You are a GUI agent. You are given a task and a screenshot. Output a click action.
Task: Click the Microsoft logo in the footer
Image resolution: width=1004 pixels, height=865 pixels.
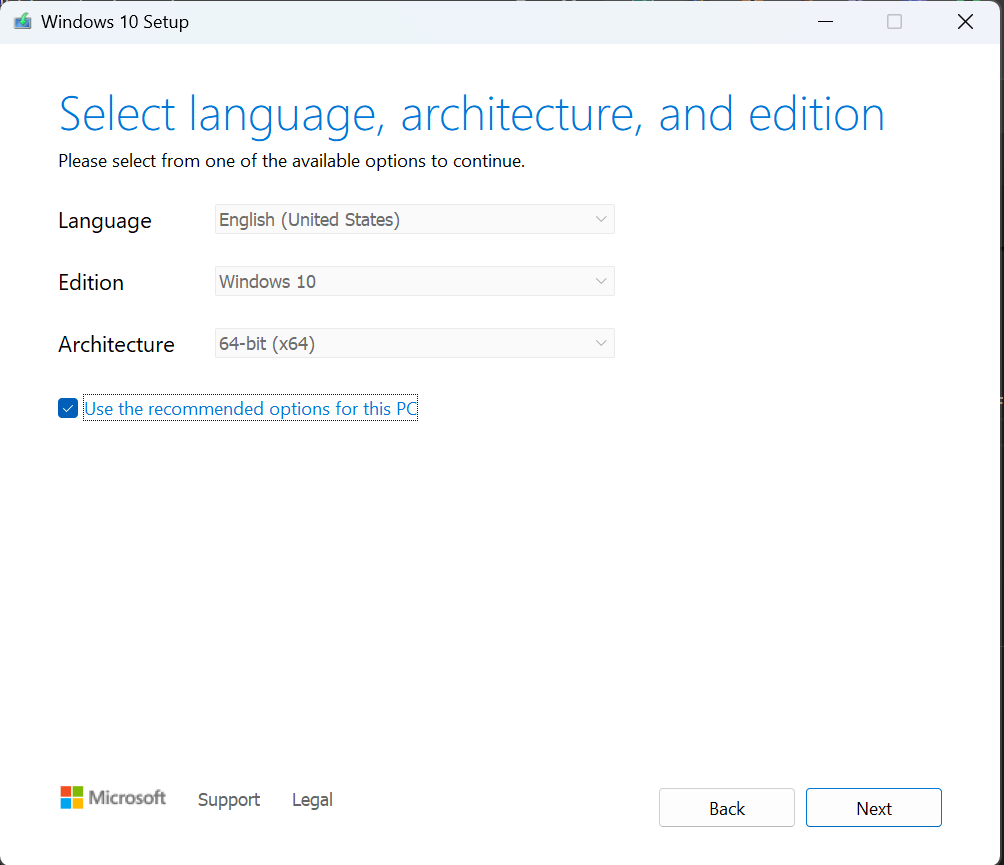(x=113, y=798)
